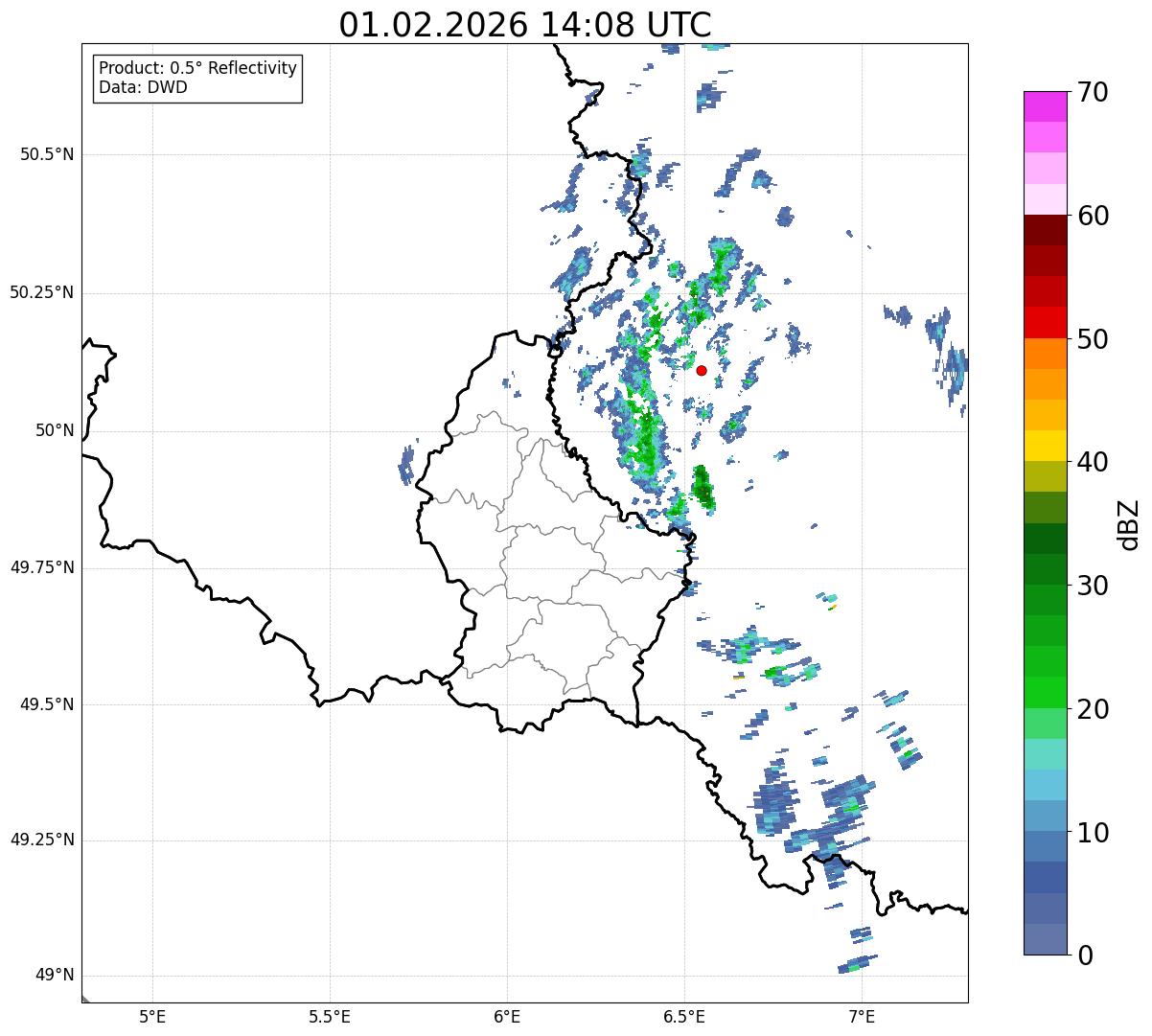Click the colorbar 20 tick label

tap(1092, 709)
